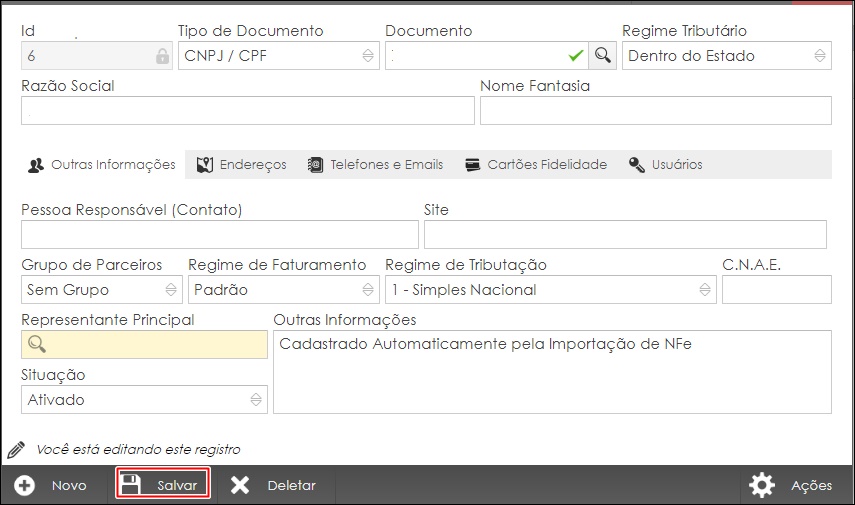Expand the Grupo de Parceiros dropdown
This screenshot has height=505, width=855.
click(102, 290)
